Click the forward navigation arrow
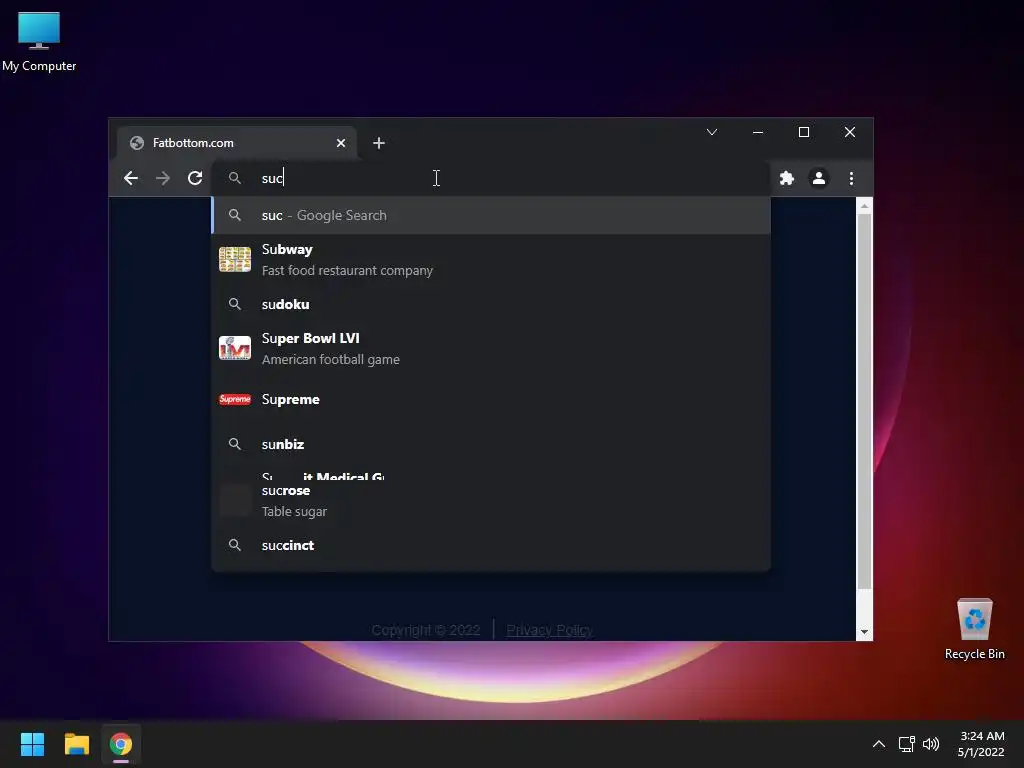Image resolution: width=1024 pixels, height=768 pixels. click(163, 178)
